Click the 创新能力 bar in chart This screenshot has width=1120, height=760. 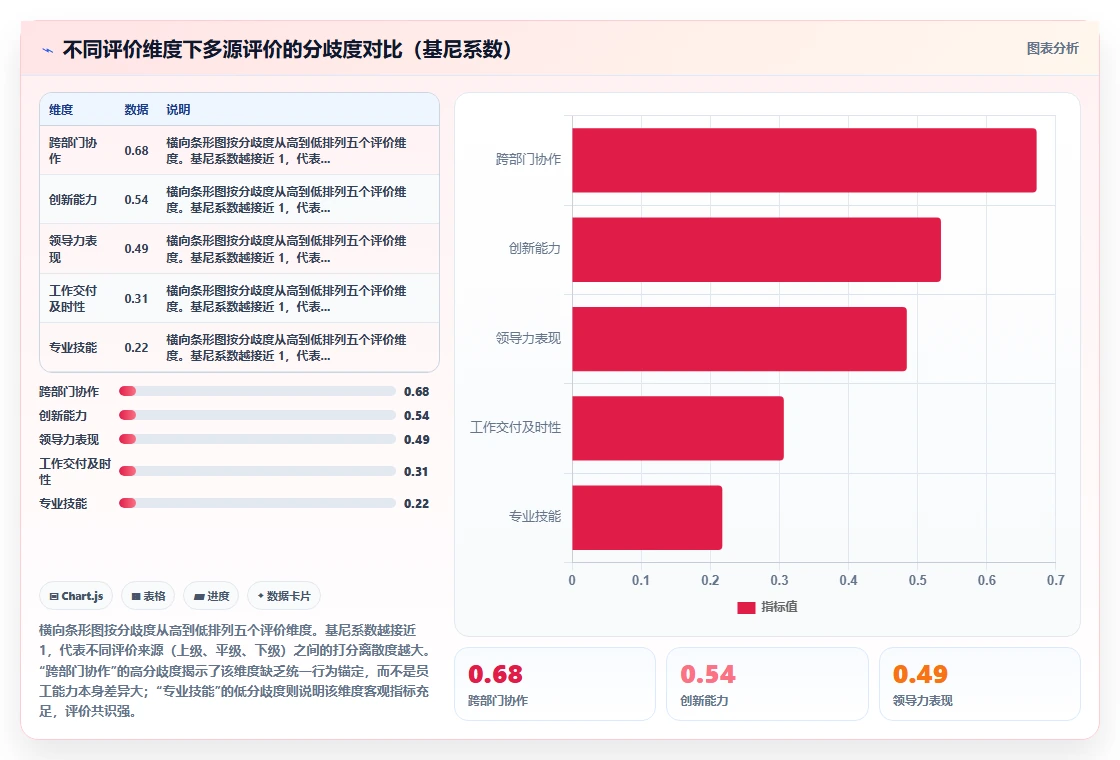click(756, 249)
